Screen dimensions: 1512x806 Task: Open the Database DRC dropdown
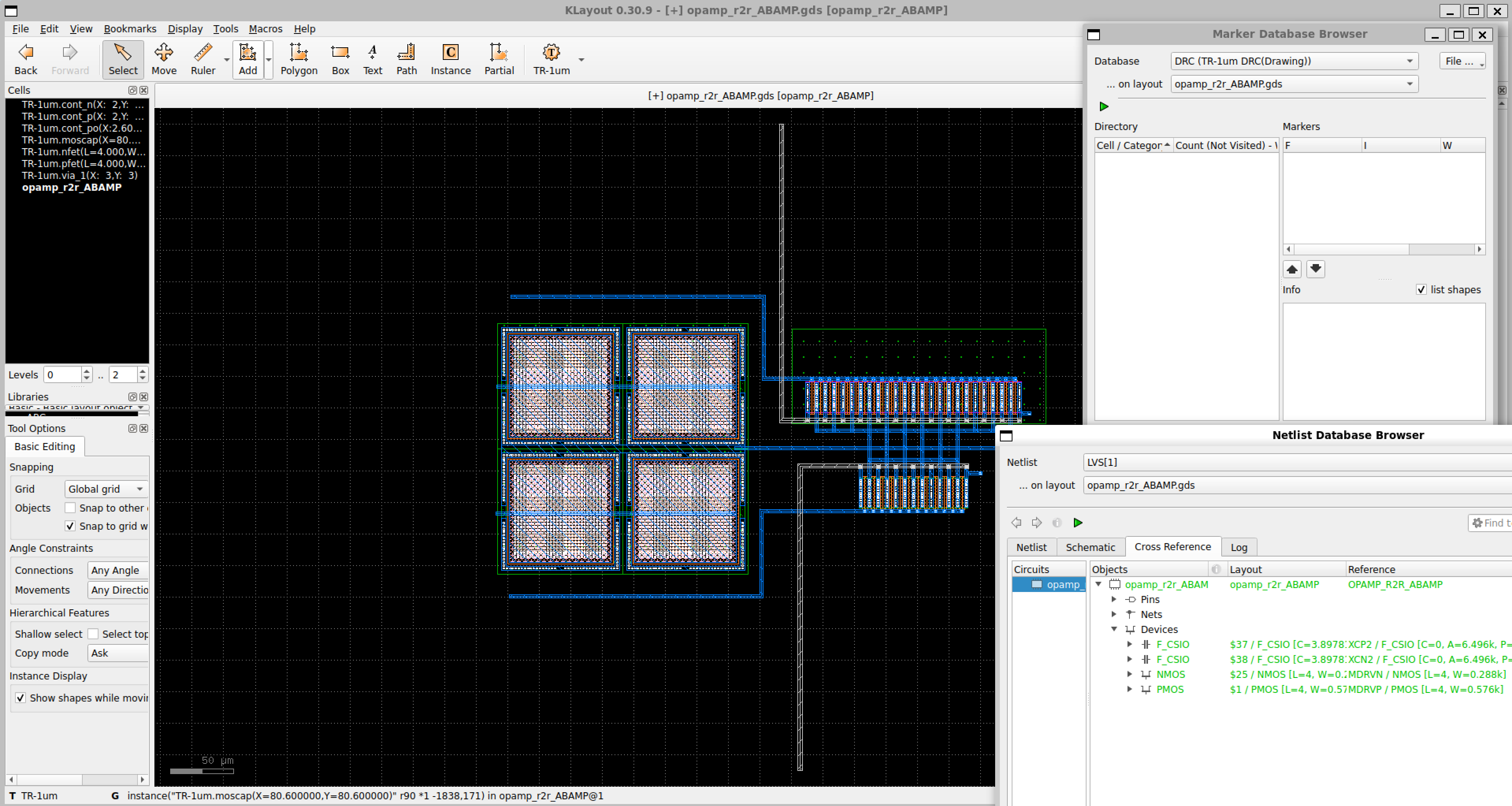click(1294, 61)
